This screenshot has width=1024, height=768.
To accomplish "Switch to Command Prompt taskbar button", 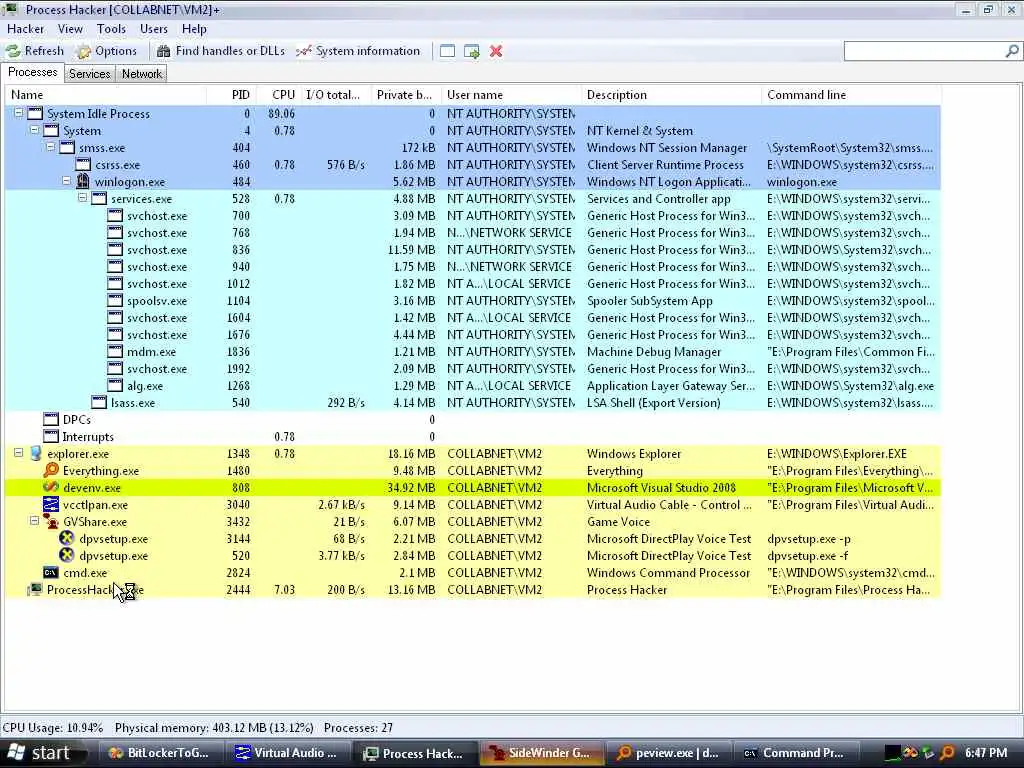I will click(794, 753).
